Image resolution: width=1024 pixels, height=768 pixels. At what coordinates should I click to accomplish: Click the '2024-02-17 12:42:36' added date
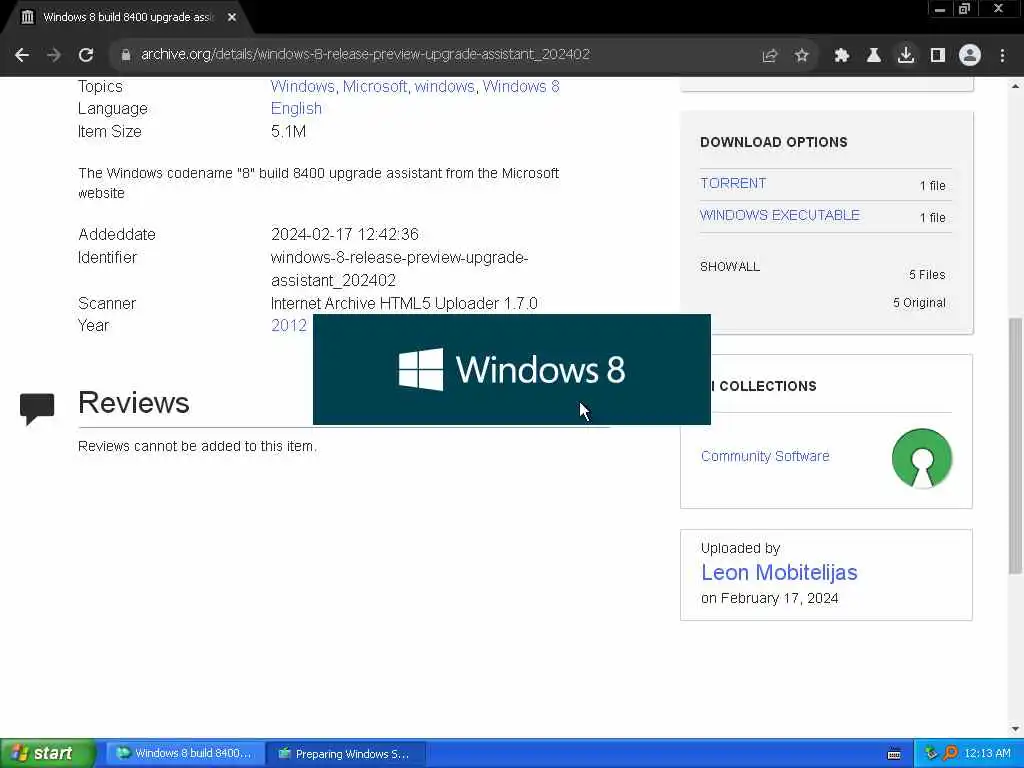pyautogui.click(x=344, y=234)
